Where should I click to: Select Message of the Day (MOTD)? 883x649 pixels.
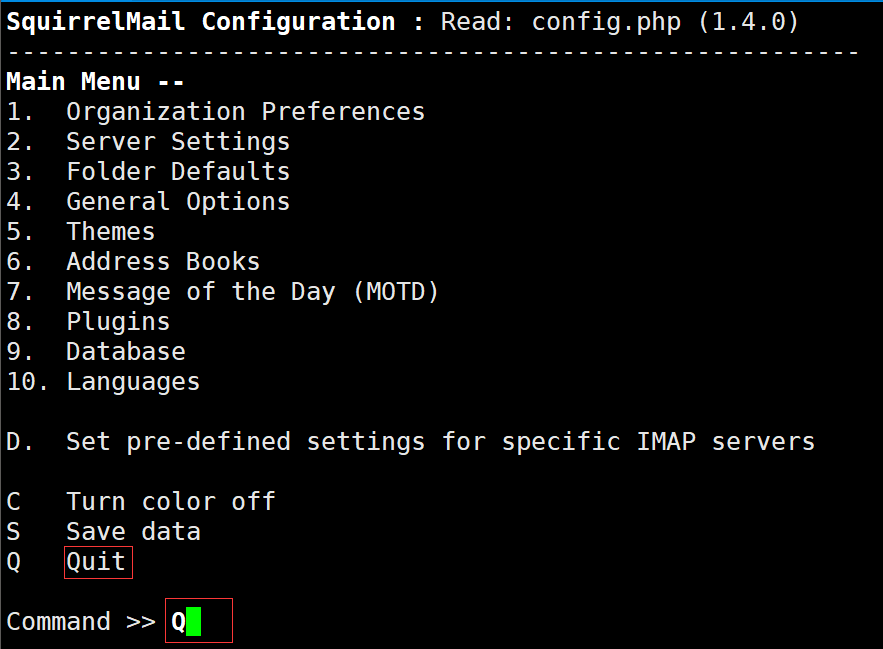tap(252, 292)
